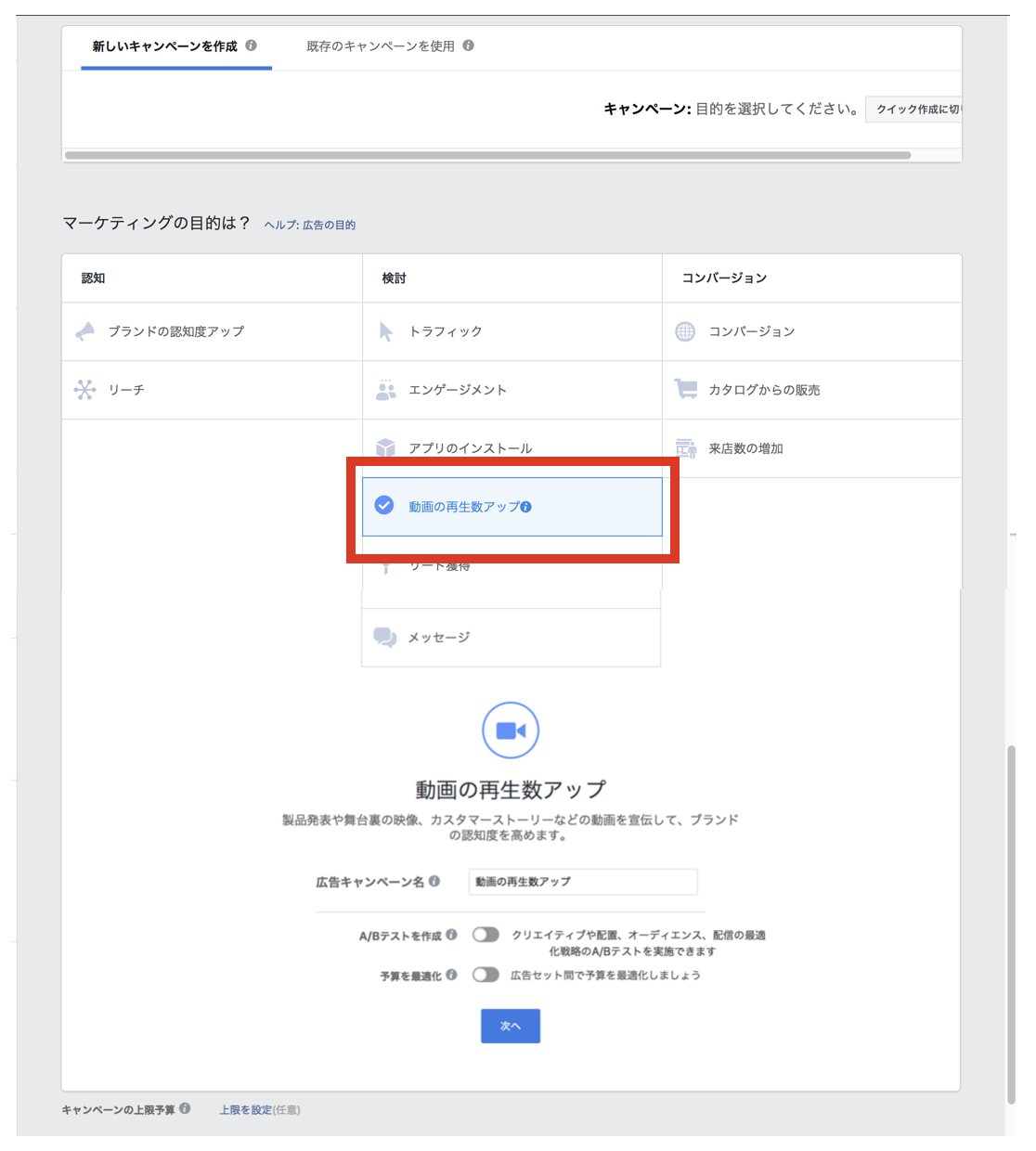Click the large video camera icon
The image size is (1036, 1151).
point(511,731)
